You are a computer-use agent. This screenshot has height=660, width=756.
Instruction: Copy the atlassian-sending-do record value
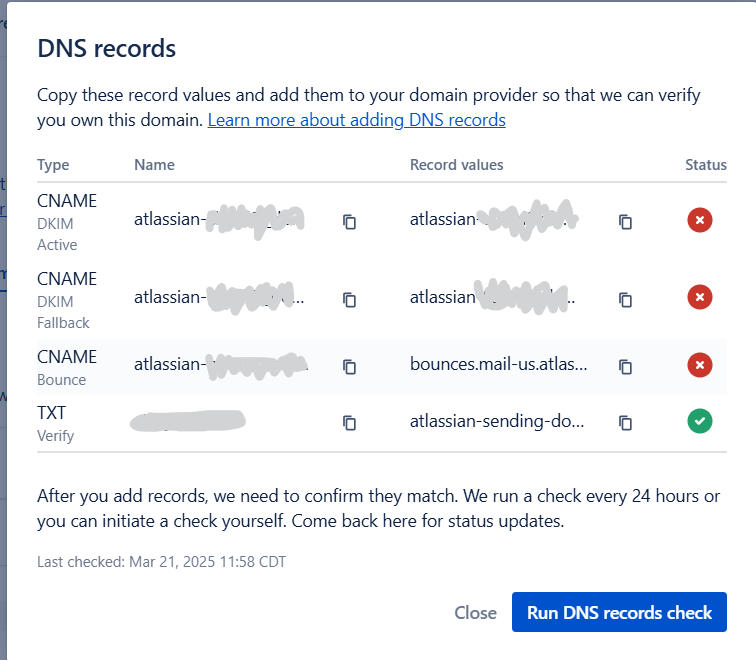point(625,423)
